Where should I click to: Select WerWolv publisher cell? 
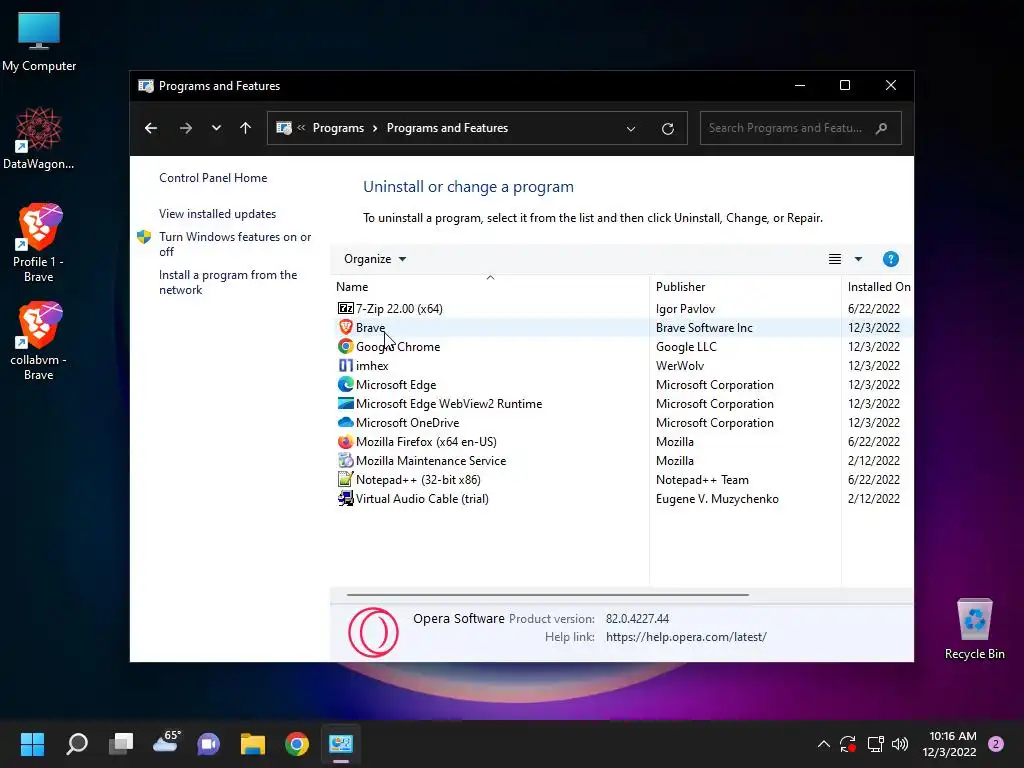[x=680, y=366]
